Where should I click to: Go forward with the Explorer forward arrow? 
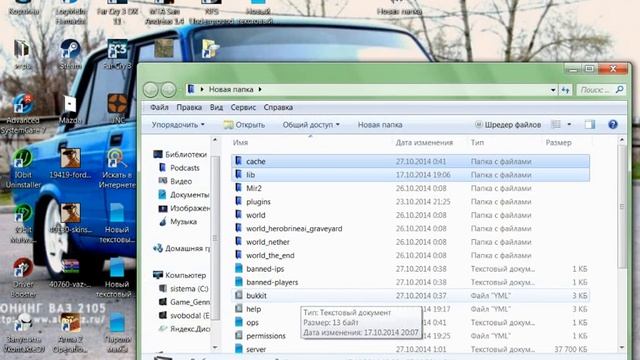point(168,89)
